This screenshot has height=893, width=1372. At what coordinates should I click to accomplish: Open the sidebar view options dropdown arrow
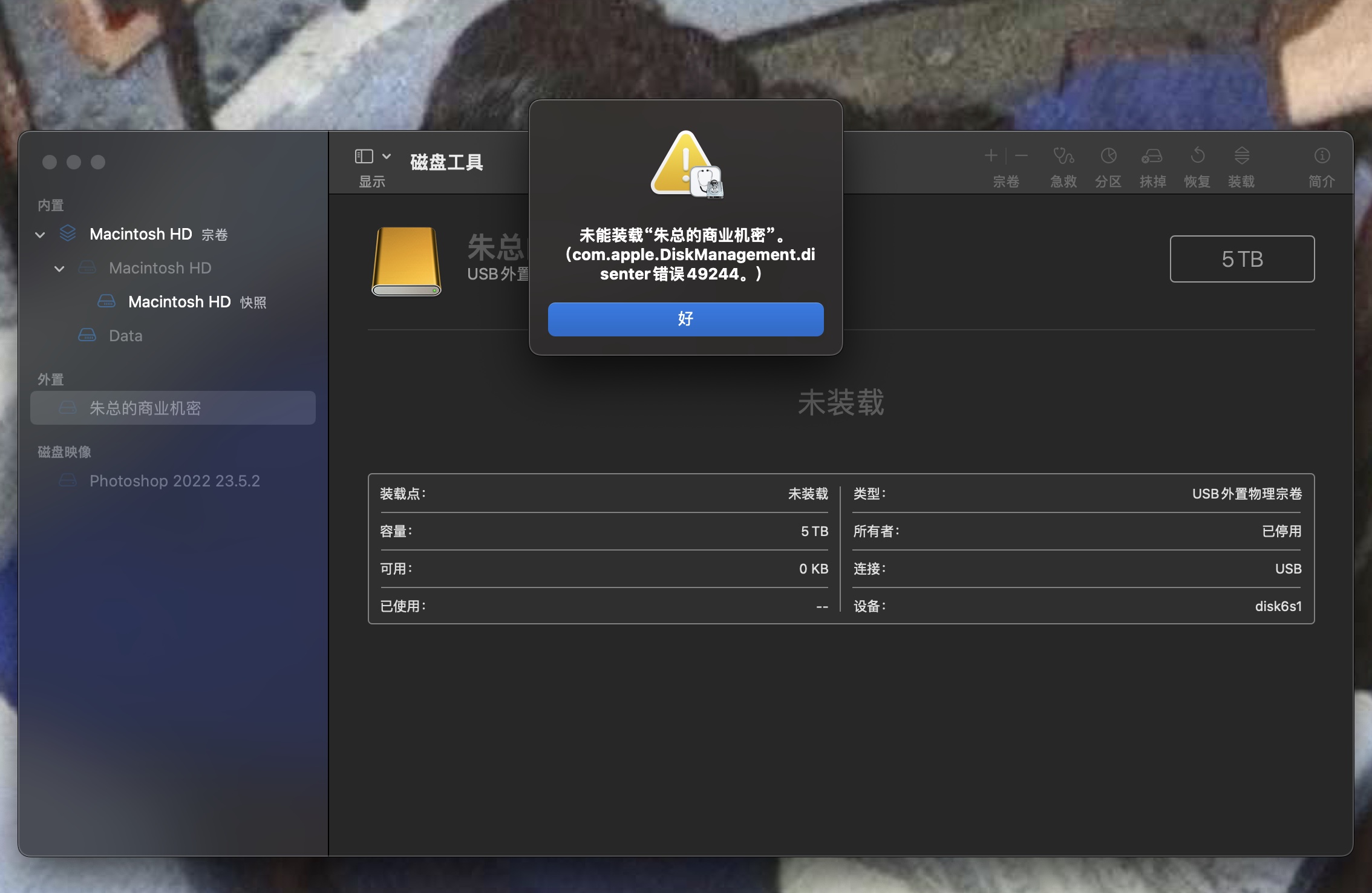387,157
